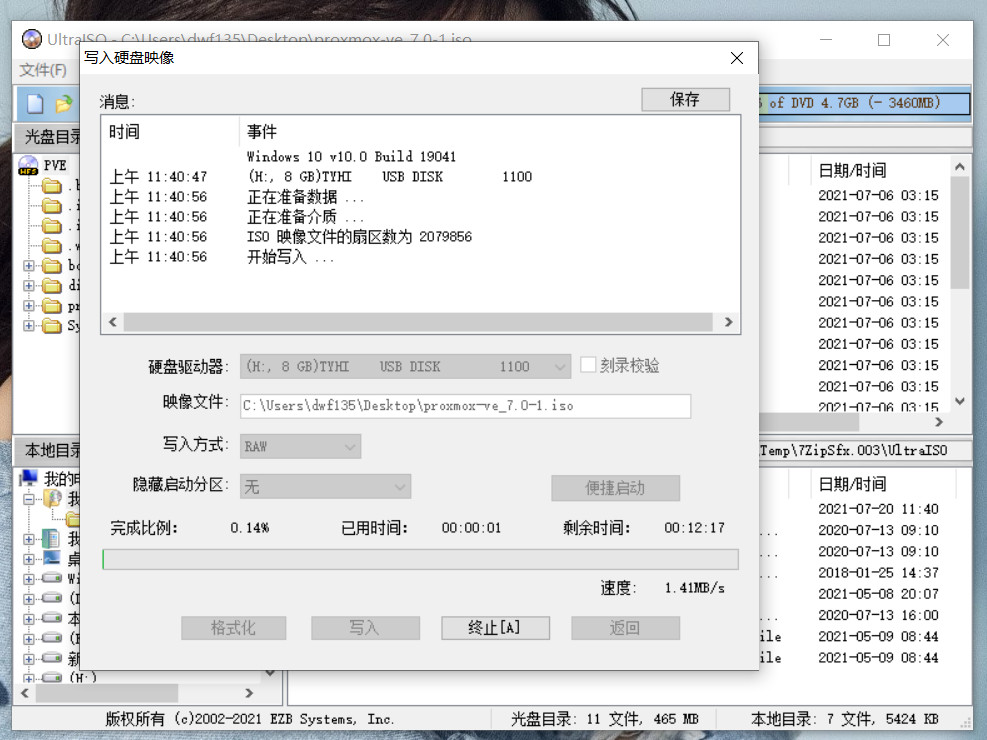This screenshot has height=740, width=987.
Task: Select the PVE disc icon in tree
Action: click(x=28, y=165)
